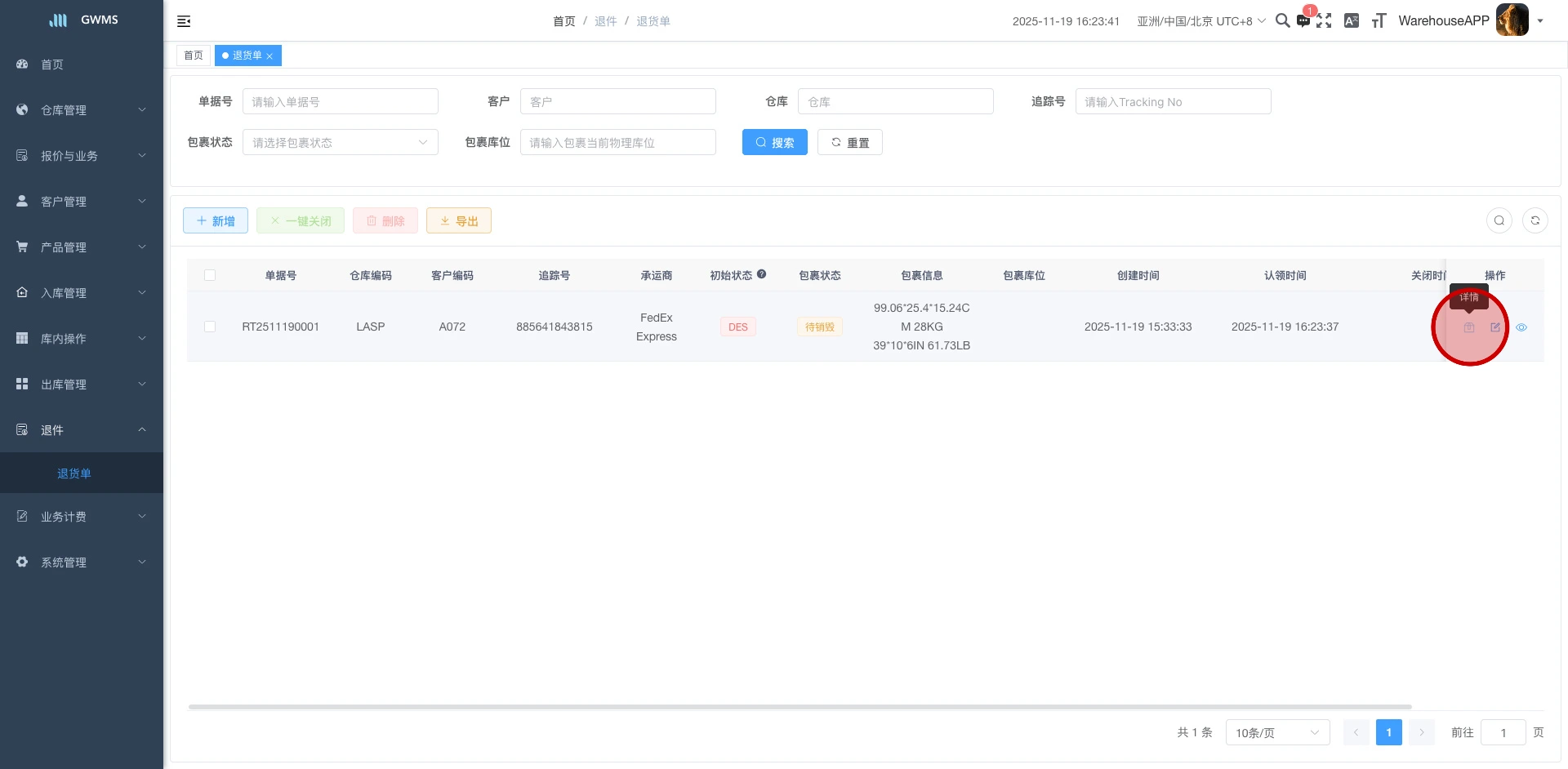Click the edit pencil icon in 操作 column
1568x769 pixels.
click(1495, 327)
